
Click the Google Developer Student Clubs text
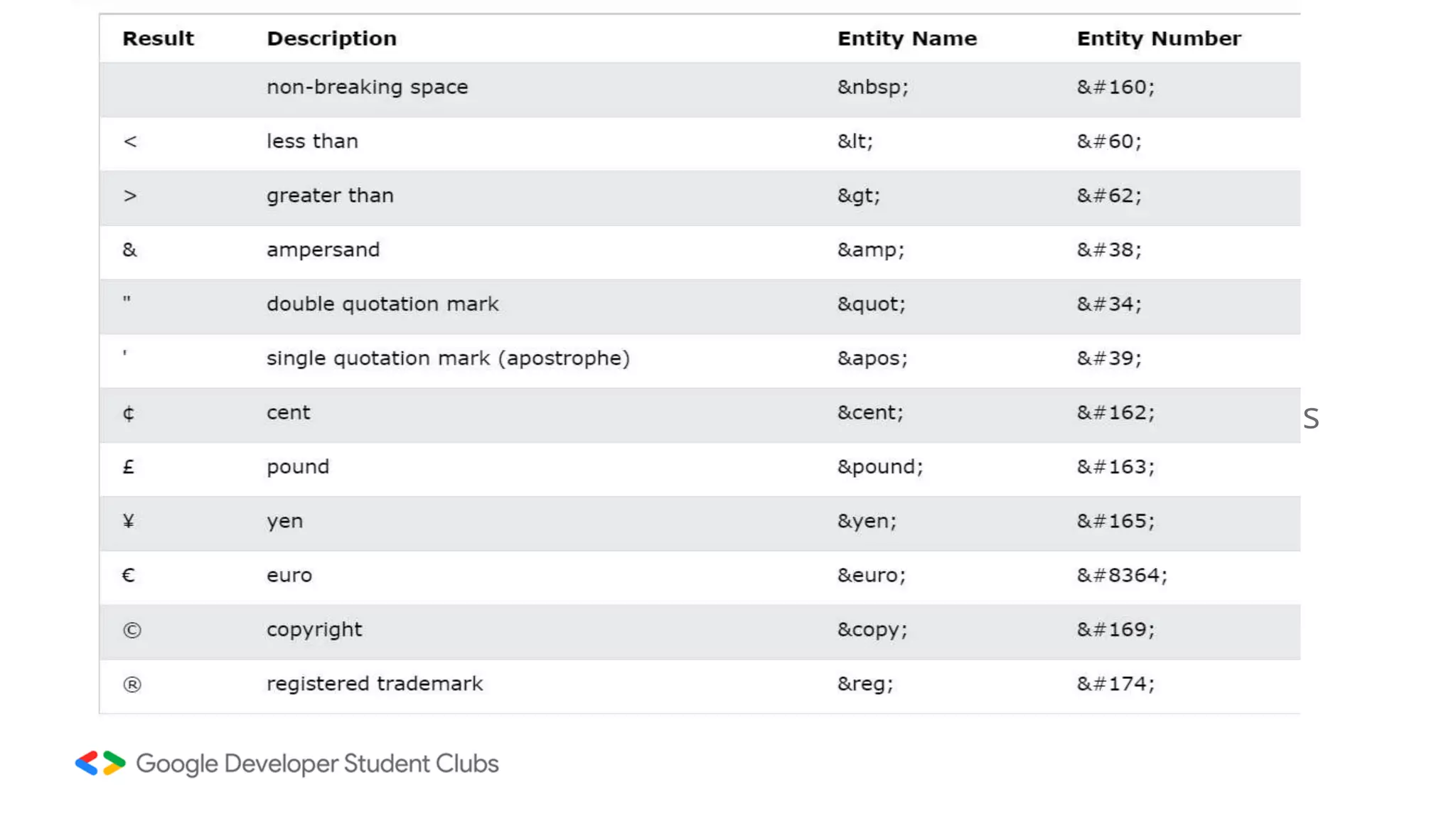317,764
